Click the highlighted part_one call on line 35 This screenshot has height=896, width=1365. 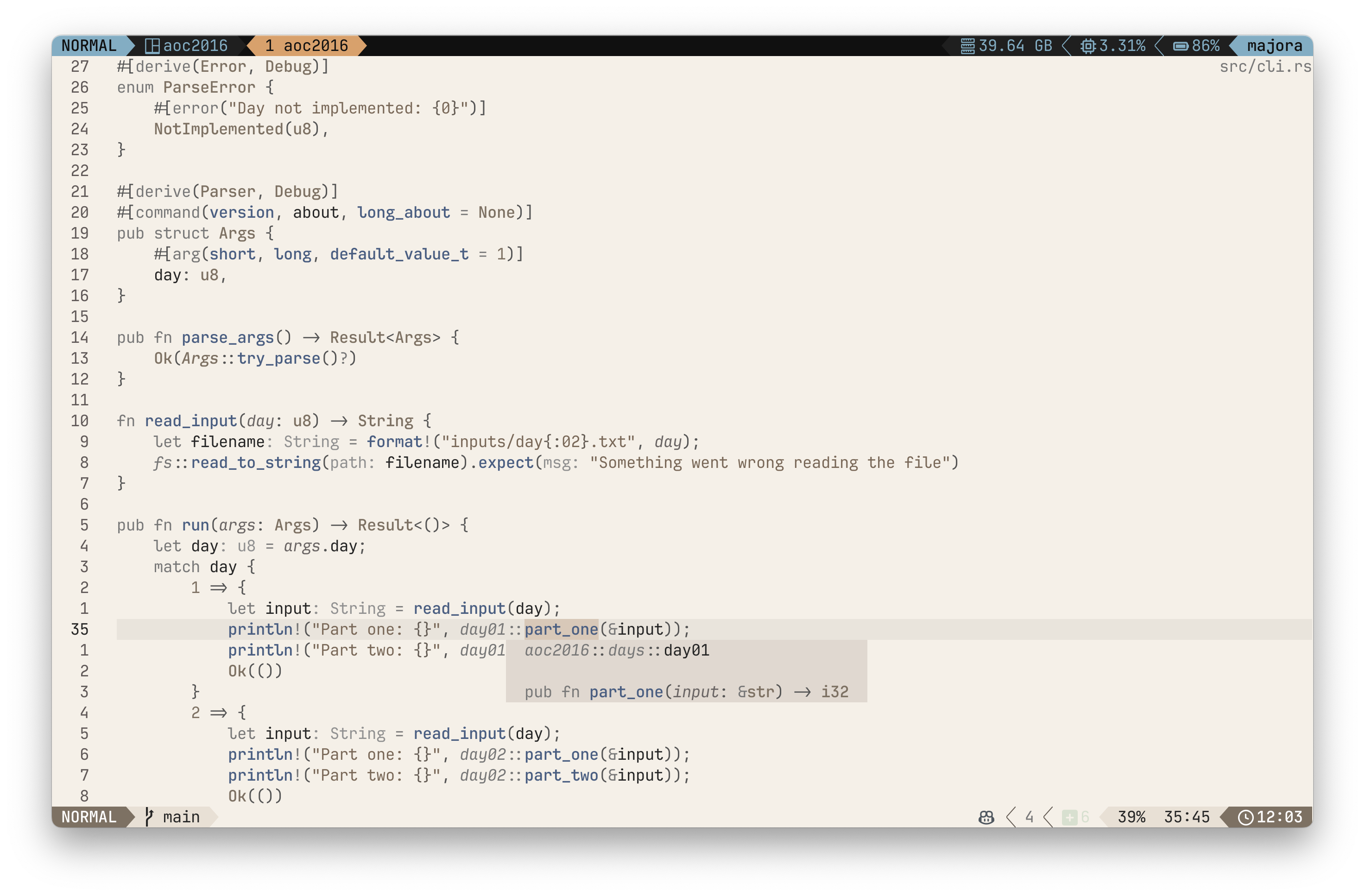[x=561, y=629]
